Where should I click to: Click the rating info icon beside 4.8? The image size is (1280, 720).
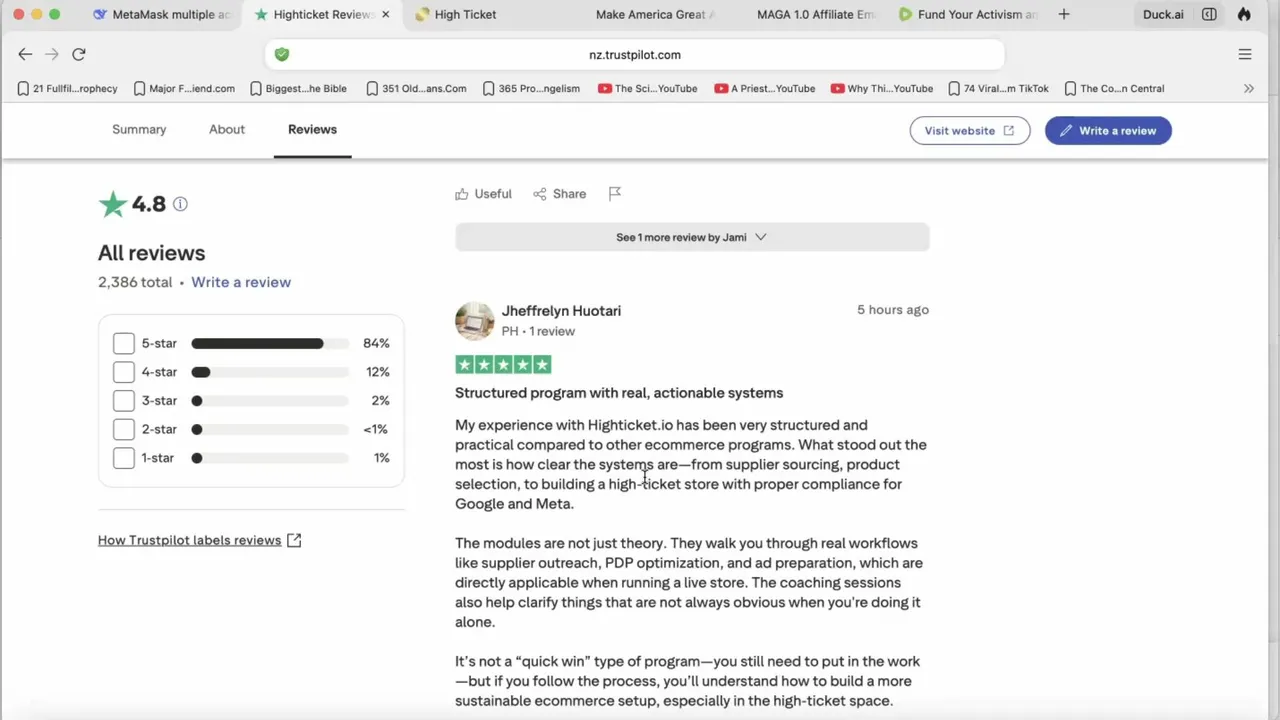pos(180,204)
